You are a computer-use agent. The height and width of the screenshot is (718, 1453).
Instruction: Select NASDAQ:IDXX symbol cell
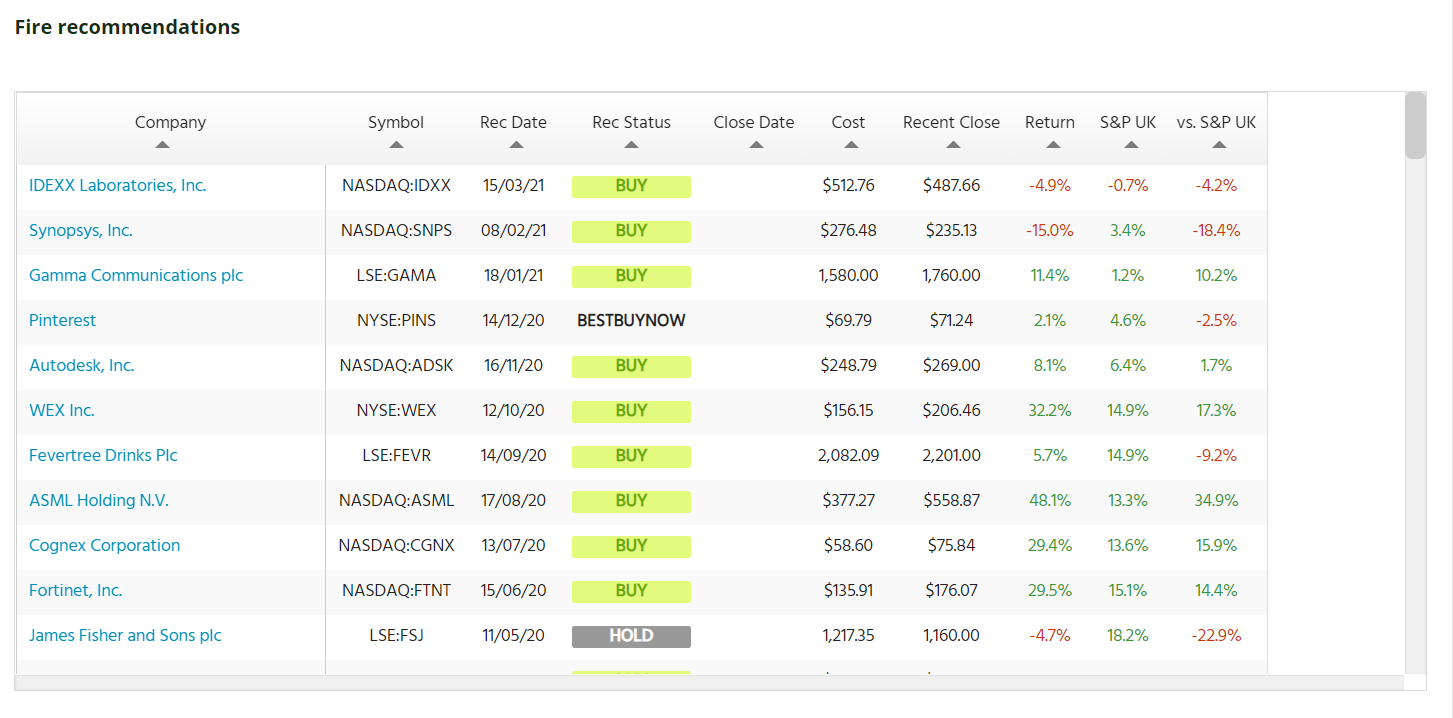[396, 185]
